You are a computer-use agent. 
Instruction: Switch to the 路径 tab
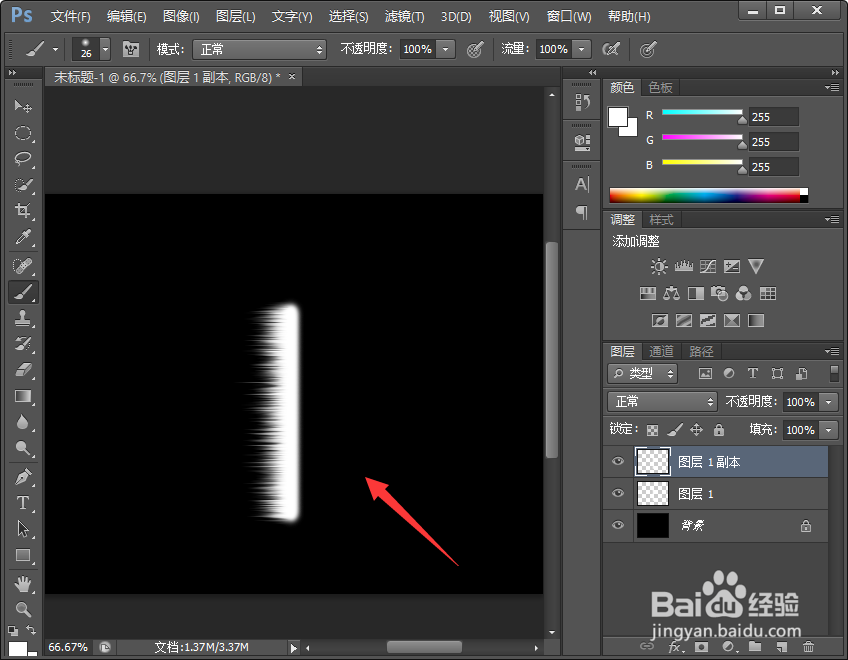pos(701,352)
